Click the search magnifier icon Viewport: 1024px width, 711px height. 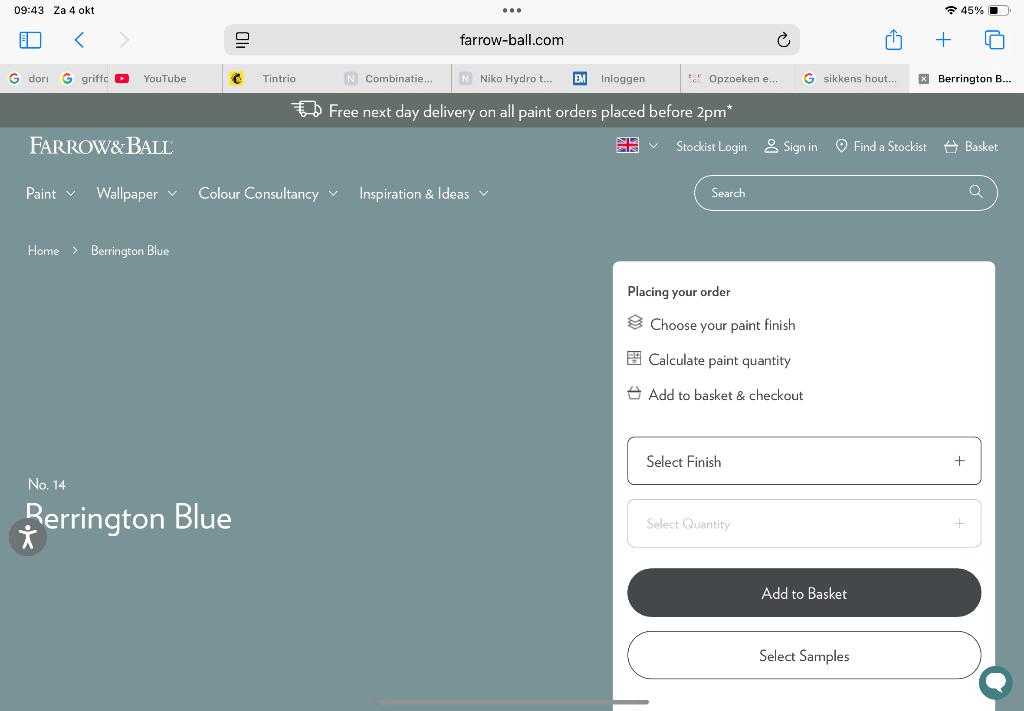pyautogui.click(x=976, y=192)
